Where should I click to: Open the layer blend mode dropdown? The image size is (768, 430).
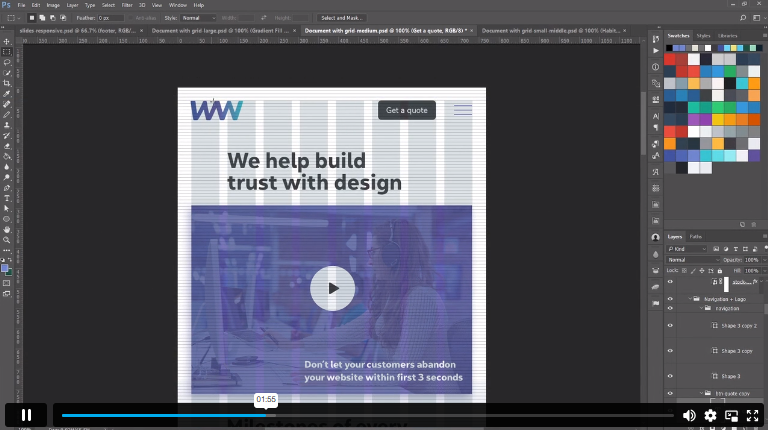694,260
